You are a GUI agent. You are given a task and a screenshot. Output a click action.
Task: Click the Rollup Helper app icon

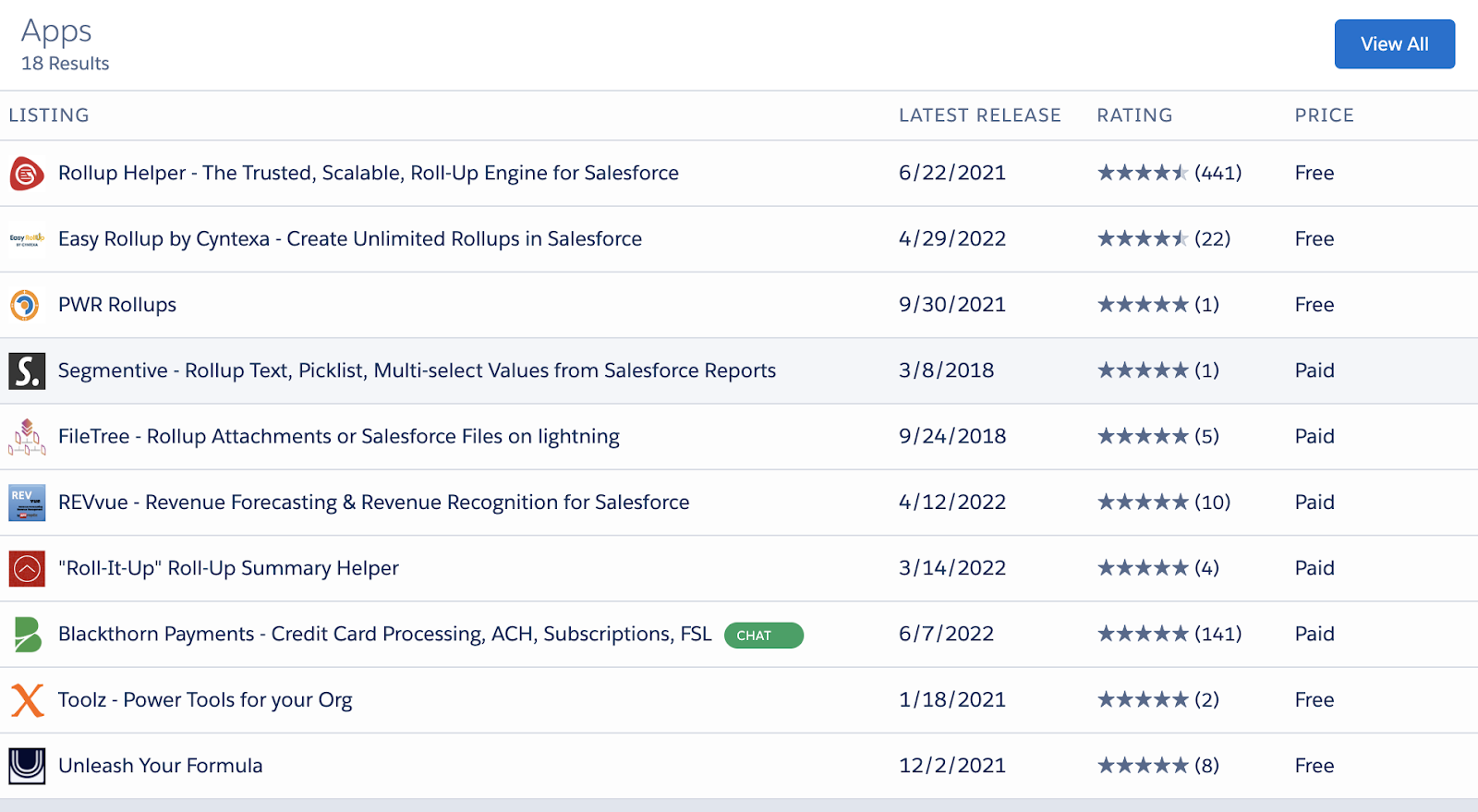pyautogui.click(x=27, y=174)
